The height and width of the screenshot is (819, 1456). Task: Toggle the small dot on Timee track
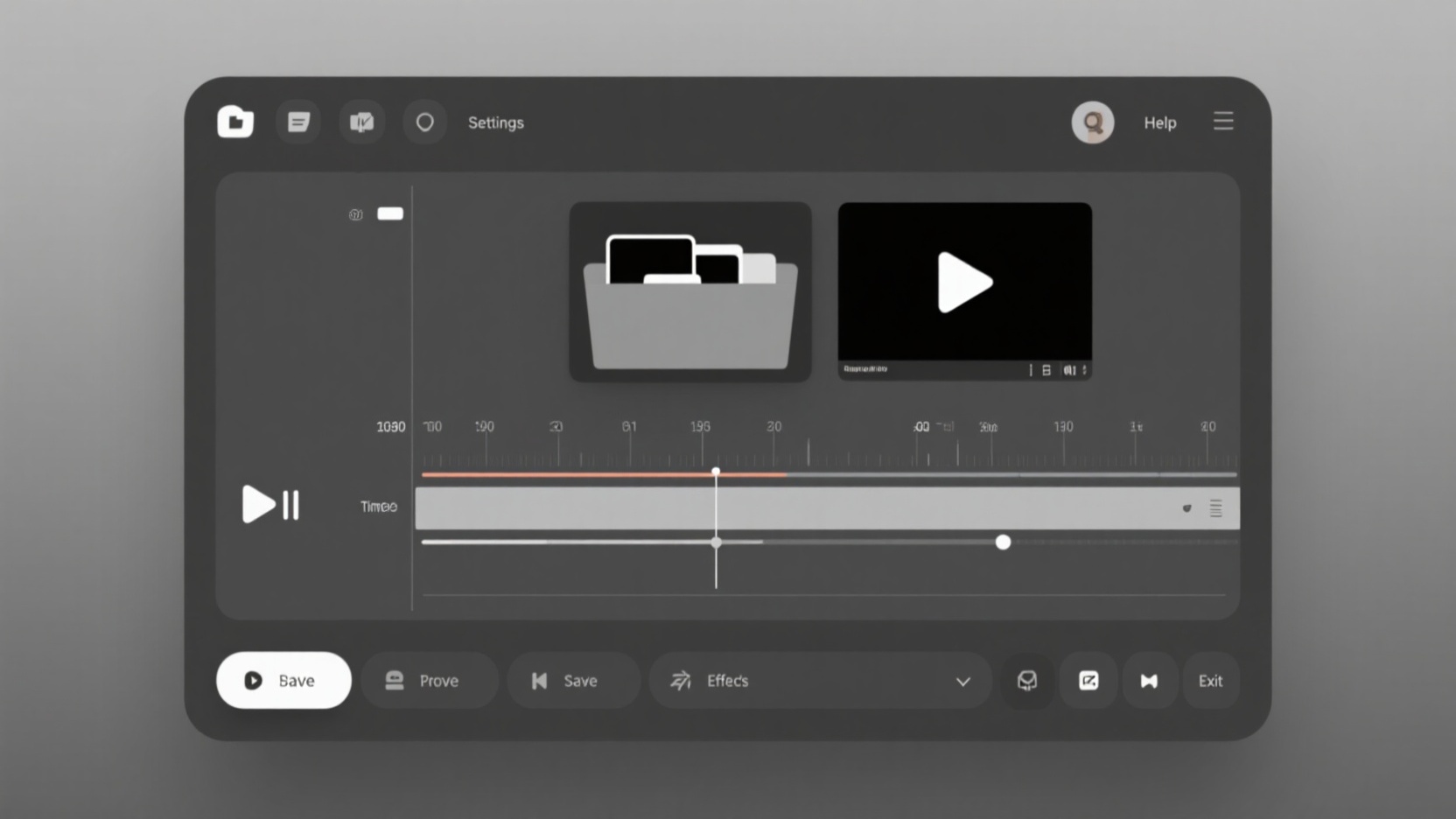coord(1186,508)
